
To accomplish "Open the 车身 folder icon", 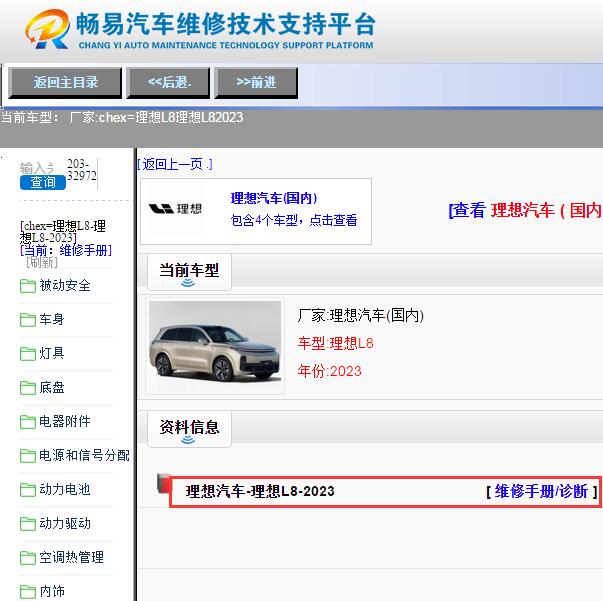I will 28,320.
